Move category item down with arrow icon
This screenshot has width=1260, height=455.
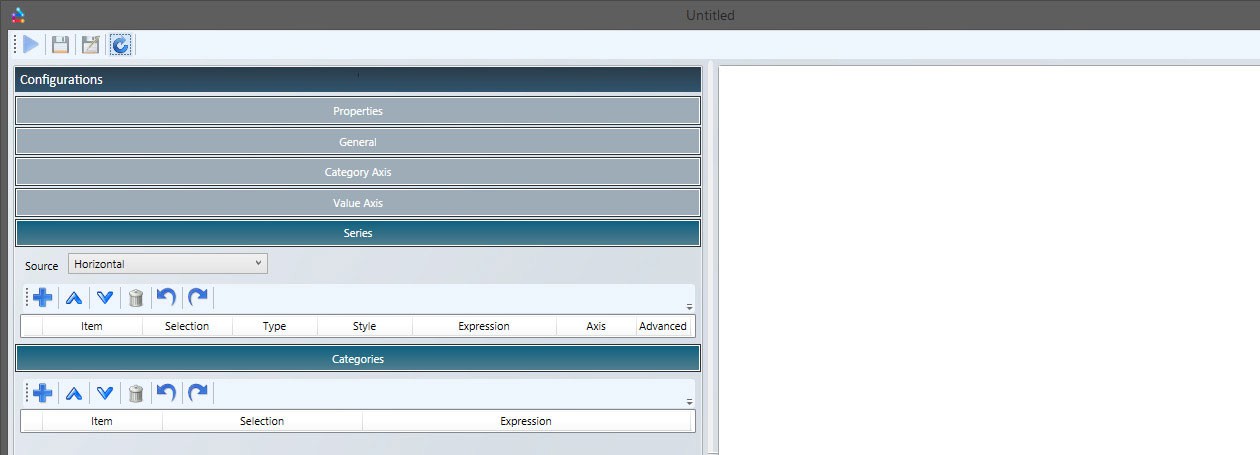click(x=105, y=393)
